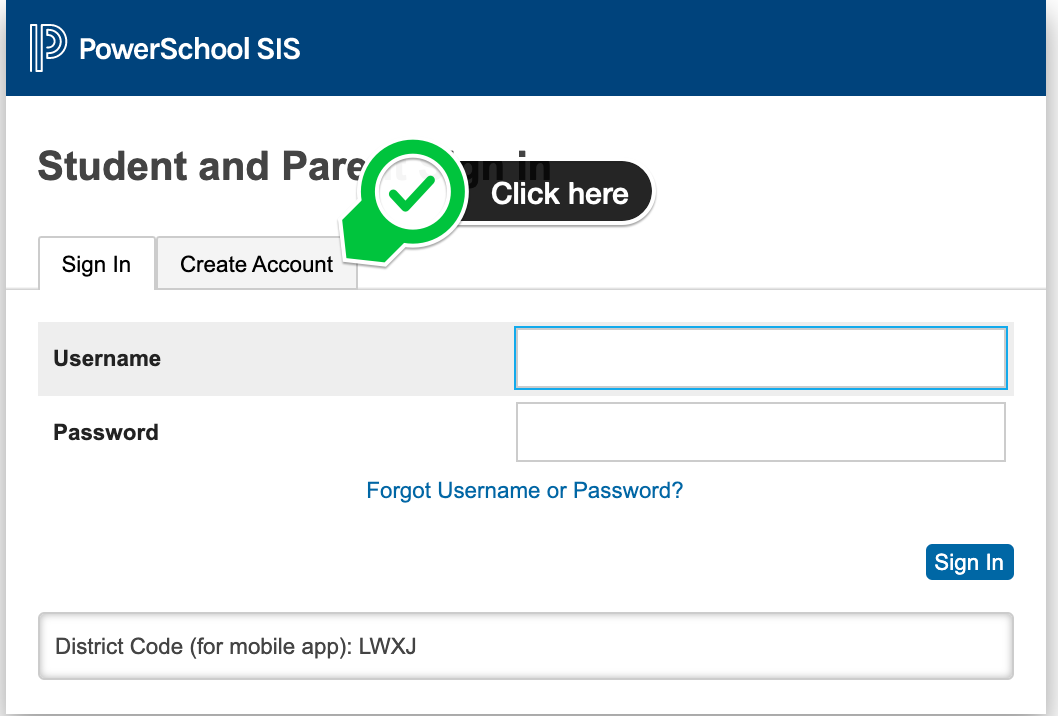Click the highlighted Username text box
Viewport: 1058px width, 716px height.
(x=760, y=357)
